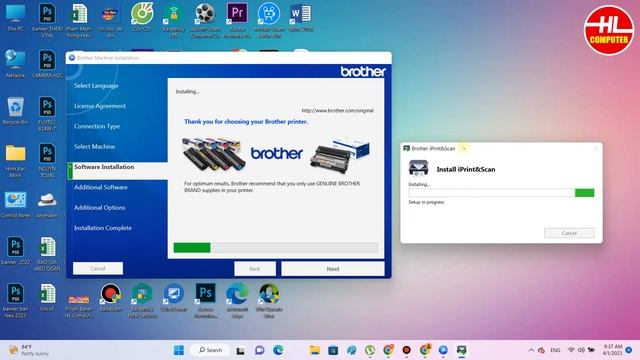The height and width of the screenshot is (360, 640).
Task: Open the Word document desktop icon
Action: pyautogui.click(x=301, y=18)
